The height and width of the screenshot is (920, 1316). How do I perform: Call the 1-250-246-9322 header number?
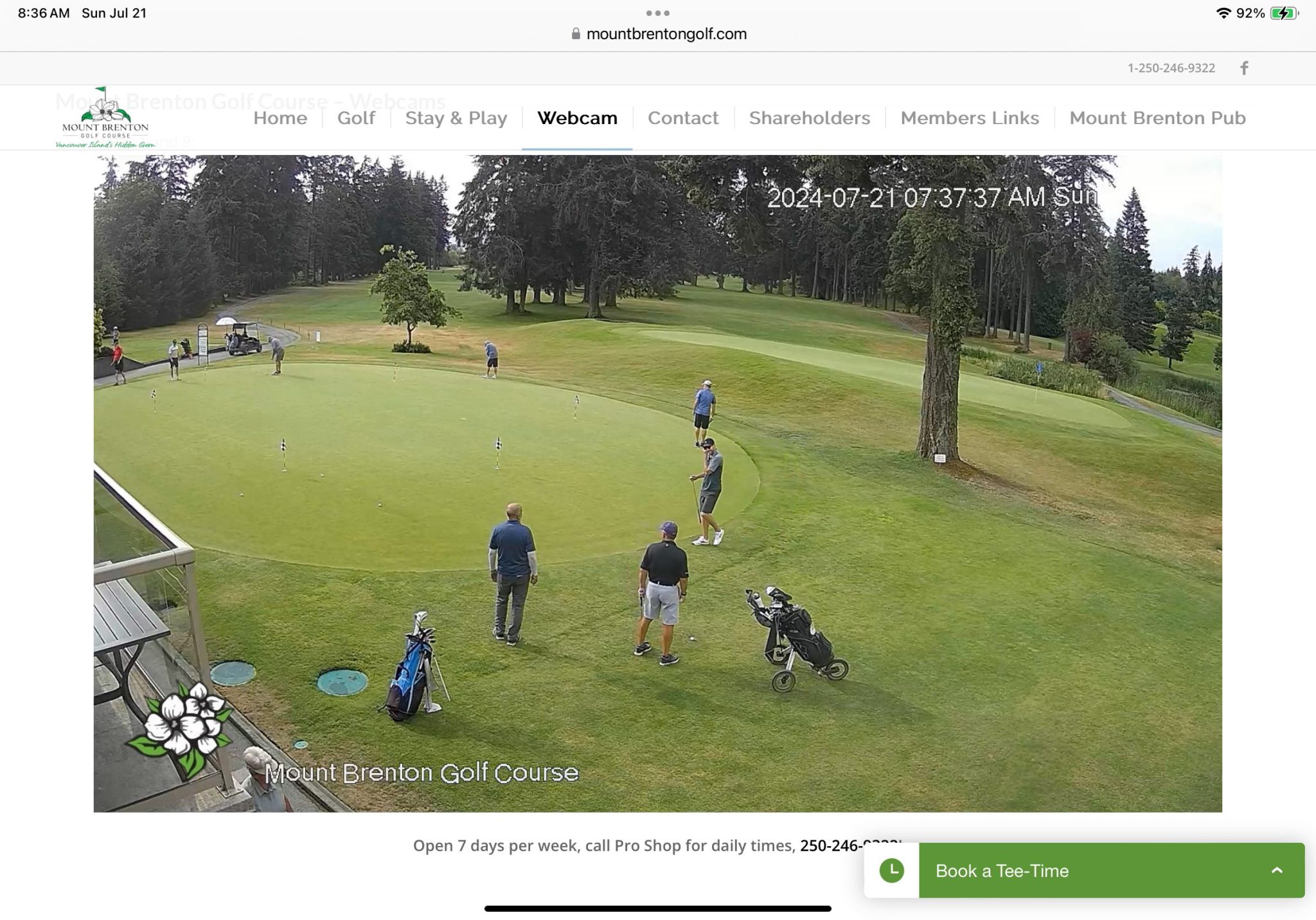(x=1171, y=68)
